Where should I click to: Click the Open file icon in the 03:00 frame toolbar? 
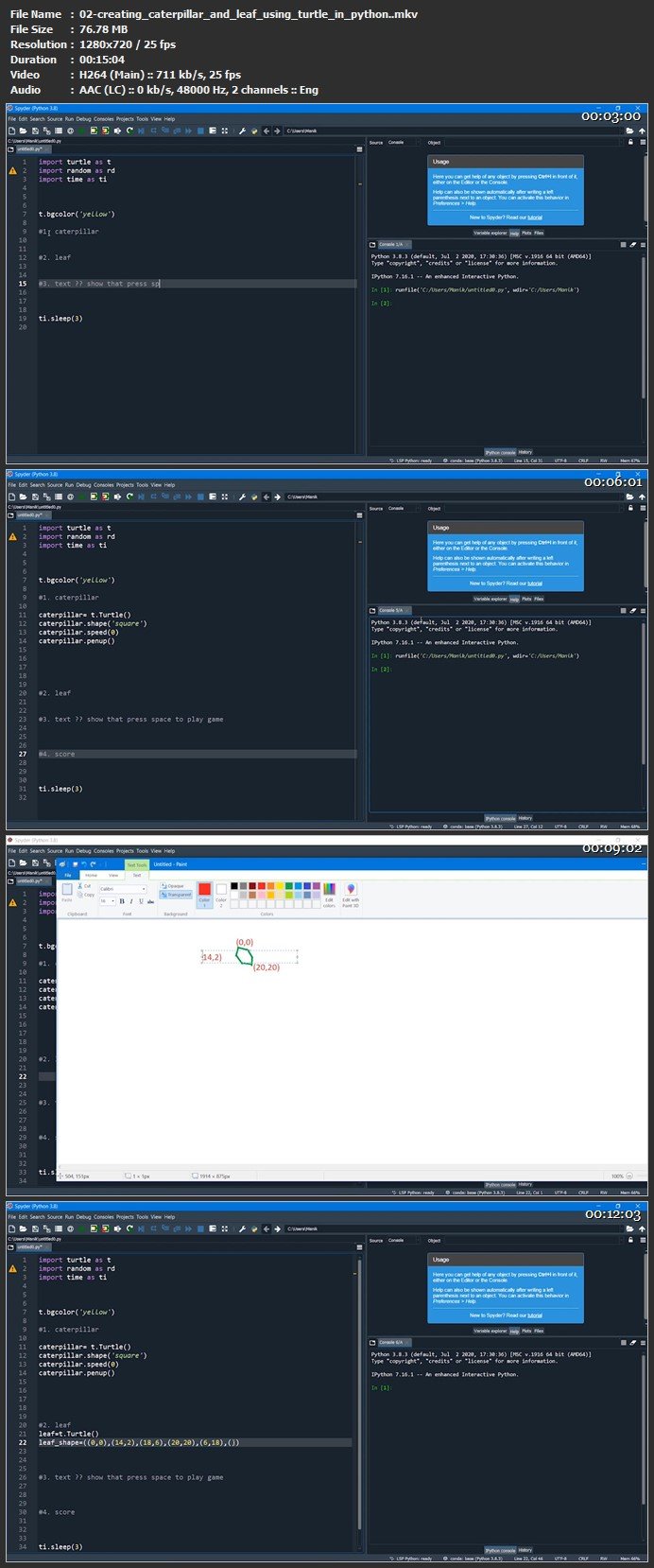(x=24, y=131)
